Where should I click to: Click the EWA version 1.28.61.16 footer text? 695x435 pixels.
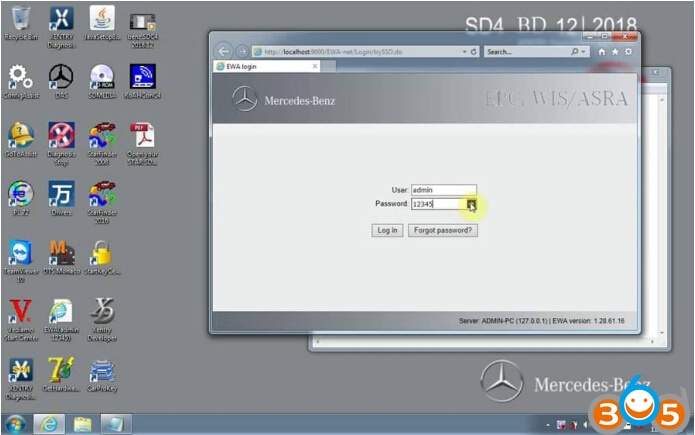pos(588,321)
